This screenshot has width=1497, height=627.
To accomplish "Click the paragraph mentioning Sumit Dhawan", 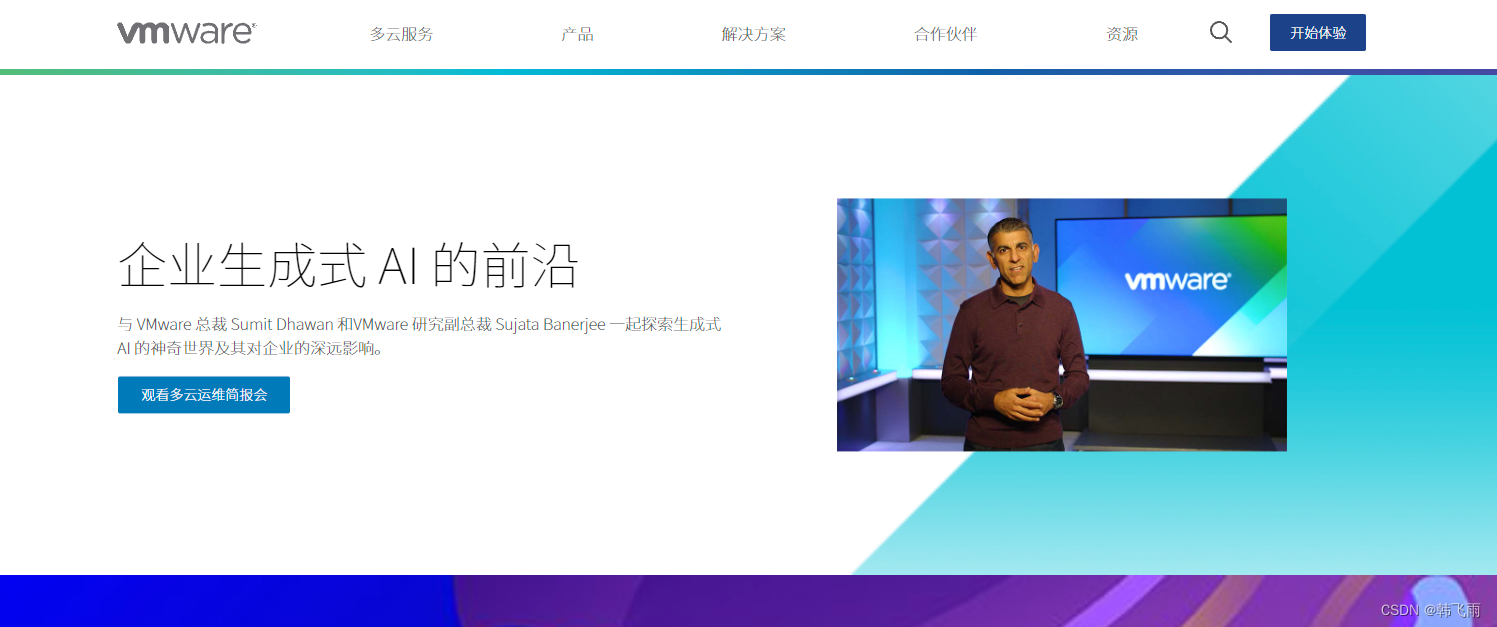I will pyautogui.click(x=420, y=337).
